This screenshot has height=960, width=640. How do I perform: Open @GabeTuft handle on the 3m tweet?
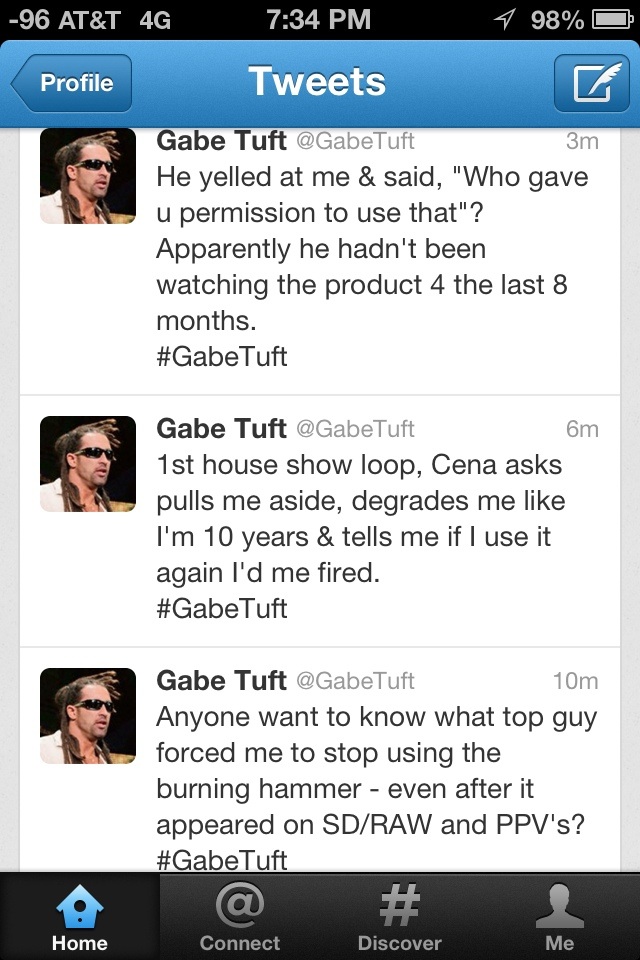[355, 142]
